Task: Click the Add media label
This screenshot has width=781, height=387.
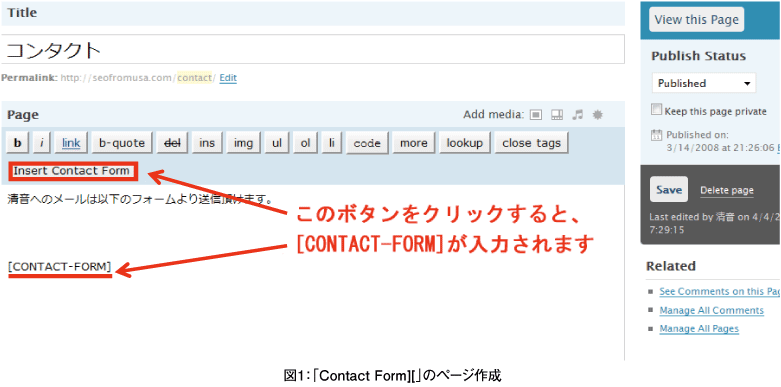Action: pyautogui.click(x=494, y=115)
